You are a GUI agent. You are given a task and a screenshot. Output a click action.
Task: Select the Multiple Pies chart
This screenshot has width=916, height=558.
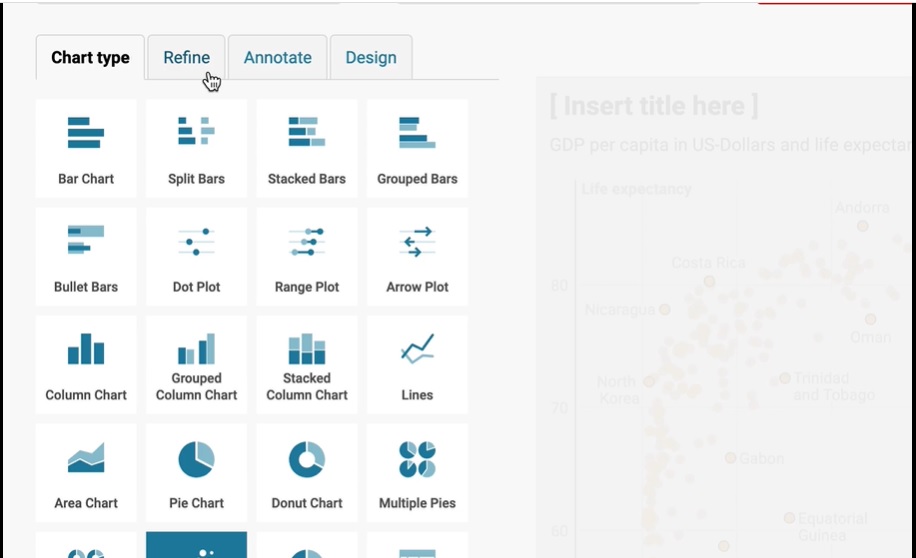[417, 472]
